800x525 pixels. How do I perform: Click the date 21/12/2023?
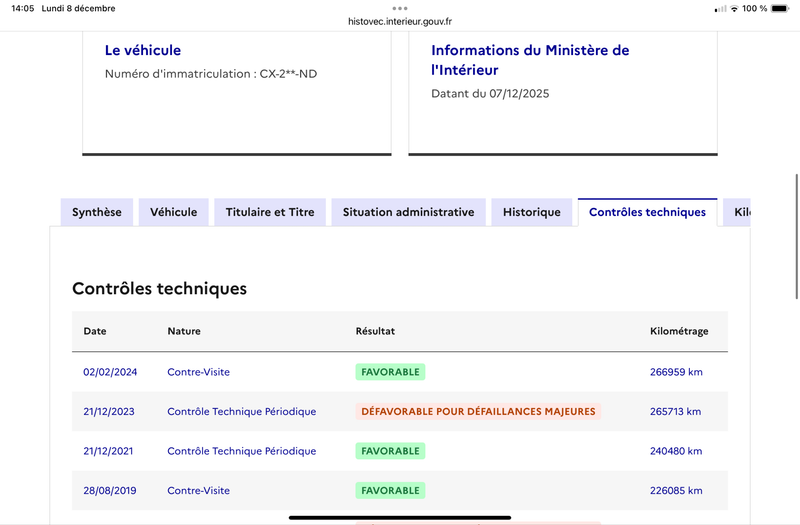coord(109,411)
